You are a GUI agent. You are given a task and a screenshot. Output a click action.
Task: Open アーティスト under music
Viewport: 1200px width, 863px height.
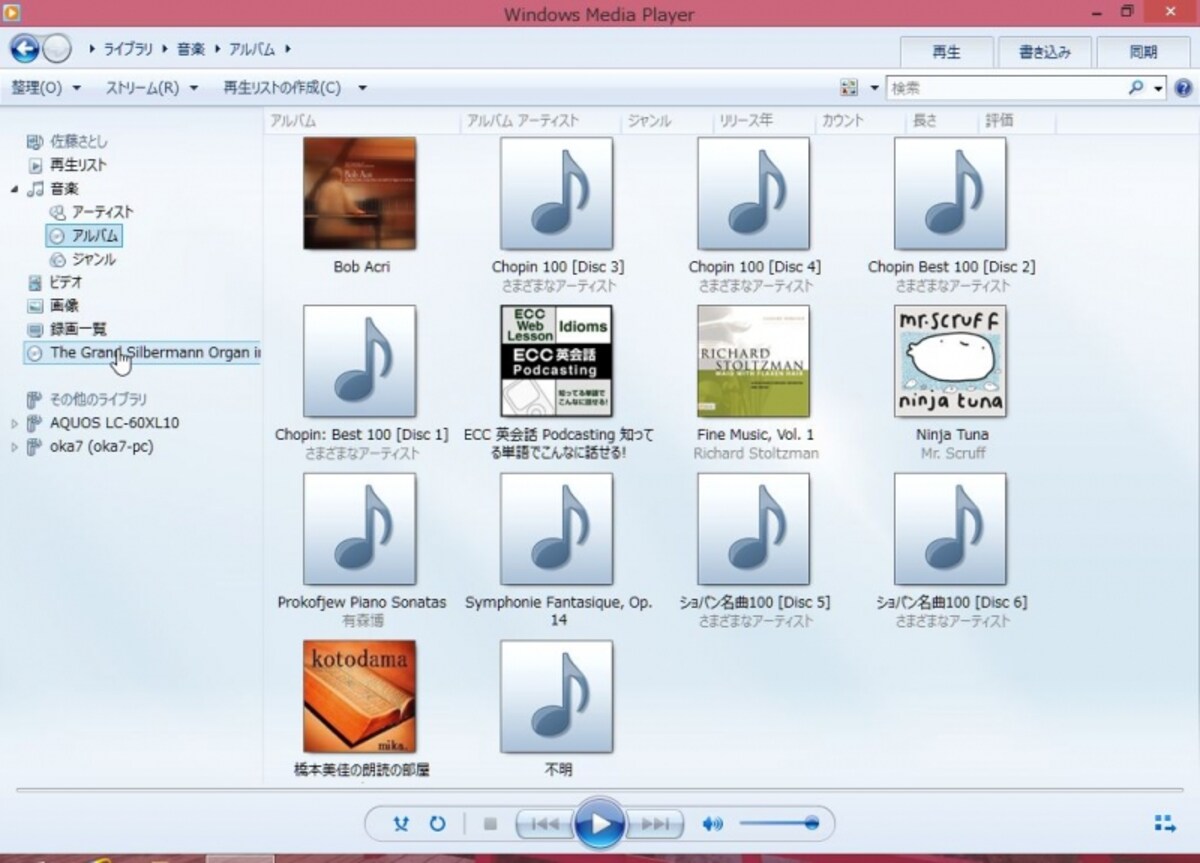(x=102, y=212)
